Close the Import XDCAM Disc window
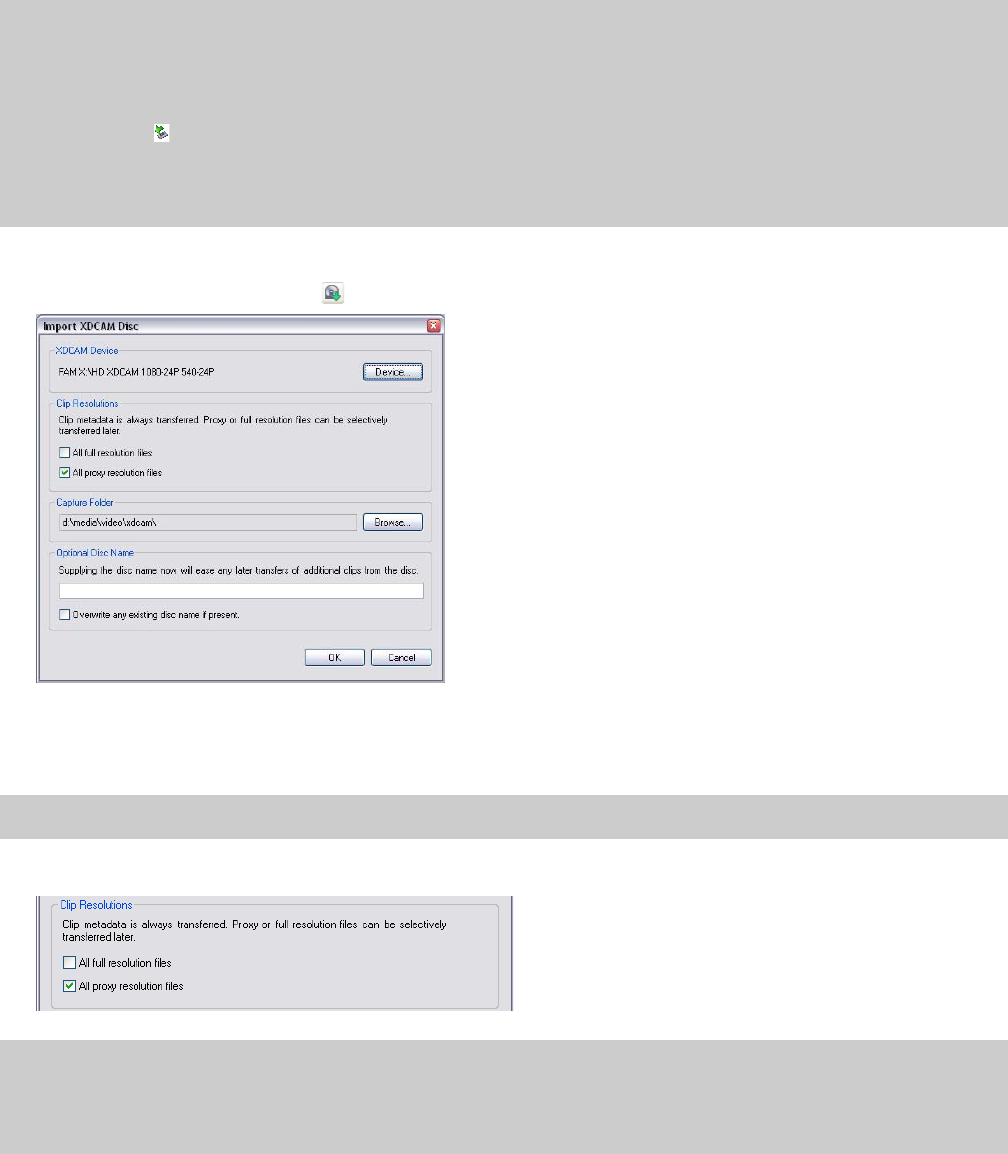Screen dimensions: 1008x1154 coord(433,326)
